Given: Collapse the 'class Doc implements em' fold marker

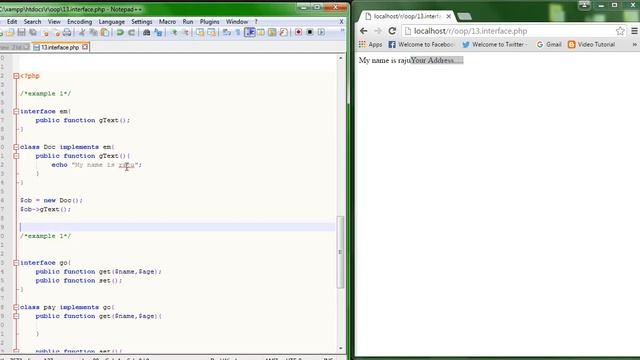Looking at the screenshot, I should click(x=16, y=147).
